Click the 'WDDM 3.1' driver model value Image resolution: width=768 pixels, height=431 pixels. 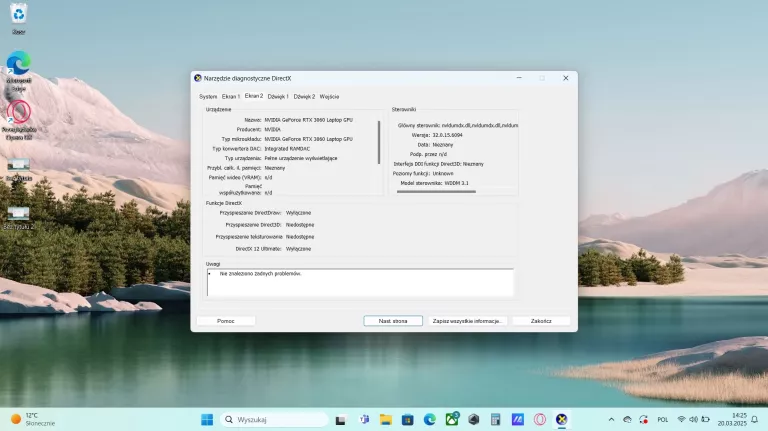(456, 183)
